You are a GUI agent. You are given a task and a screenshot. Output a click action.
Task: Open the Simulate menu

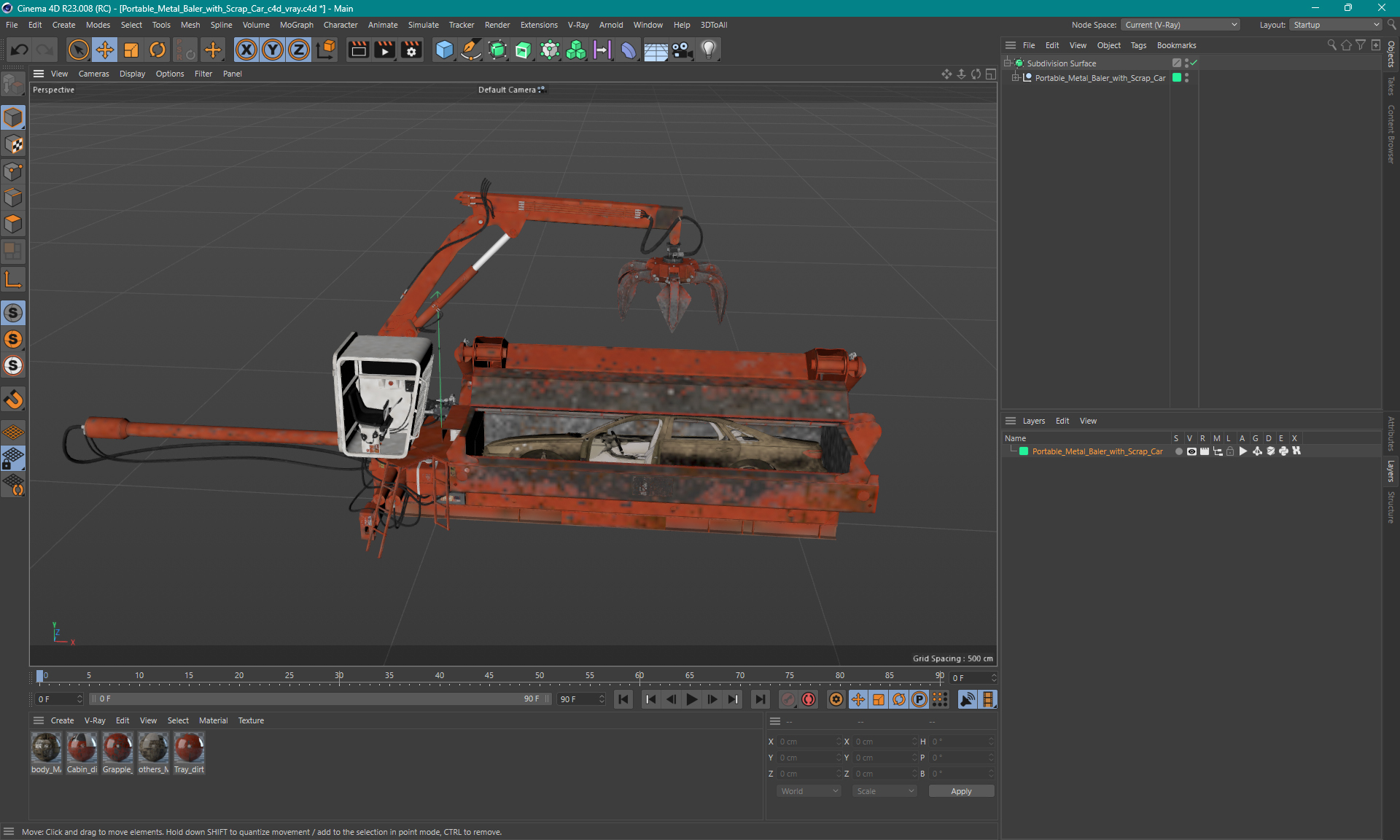423,25
